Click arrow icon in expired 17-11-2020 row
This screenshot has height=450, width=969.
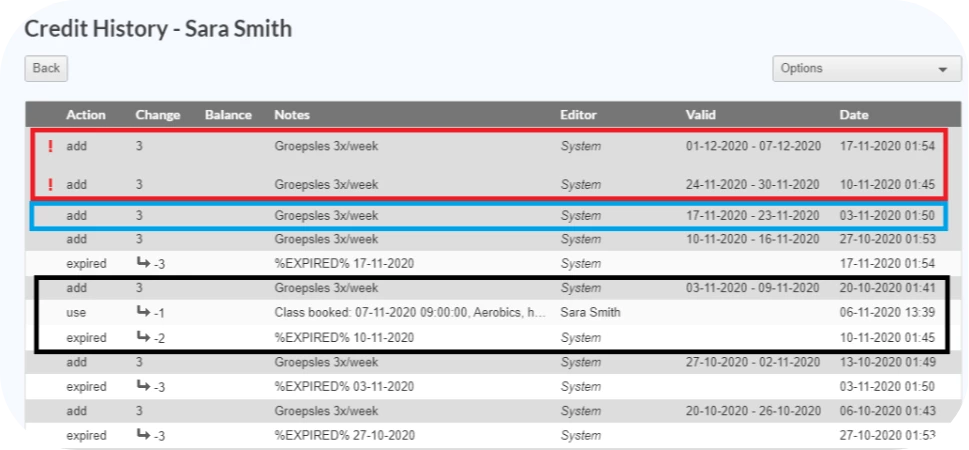point(143,263)
